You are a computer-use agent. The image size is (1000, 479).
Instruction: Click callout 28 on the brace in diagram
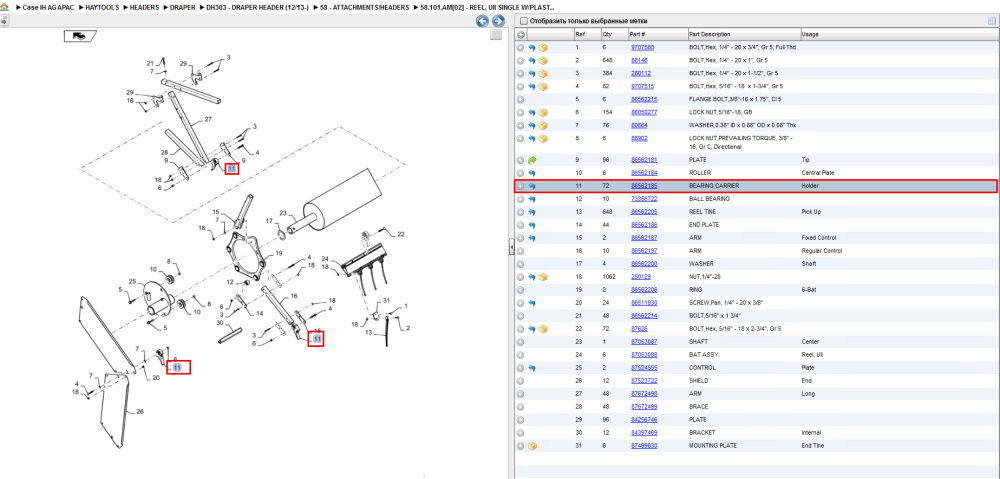tap(165, 152)
